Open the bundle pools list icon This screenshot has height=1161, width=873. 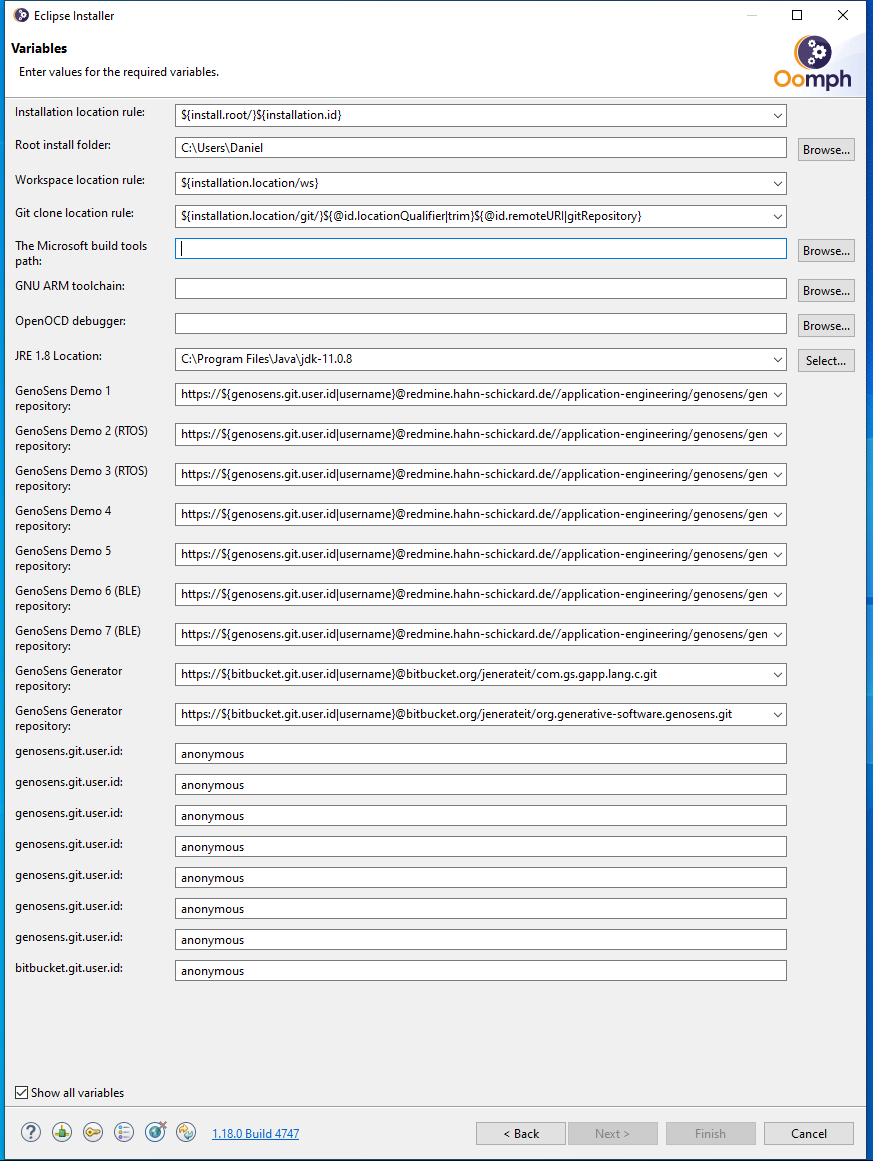coord(124,1132)
